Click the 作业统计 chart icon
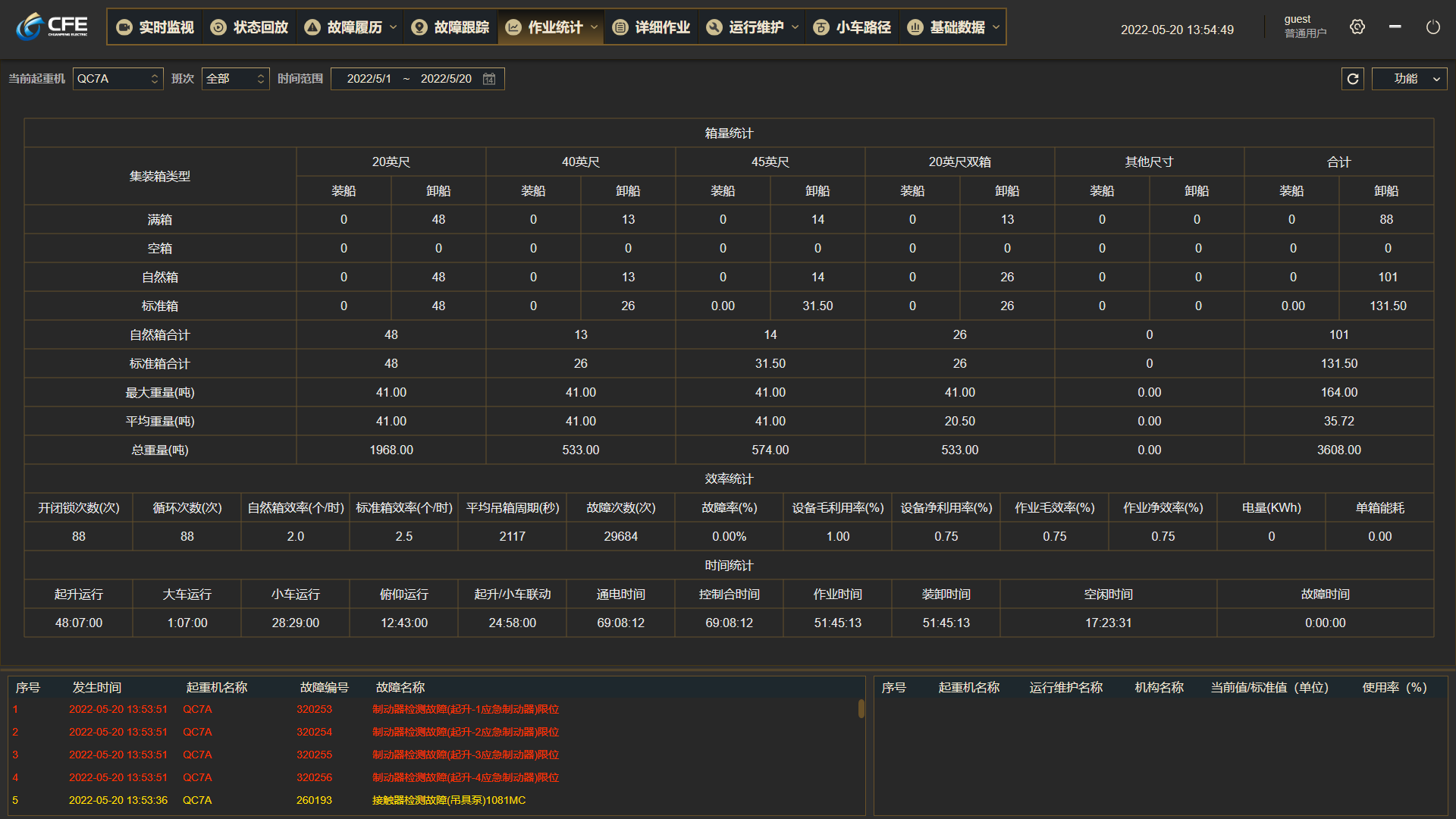This screenshot has width=1456, height=819. (x=513, y=27)
